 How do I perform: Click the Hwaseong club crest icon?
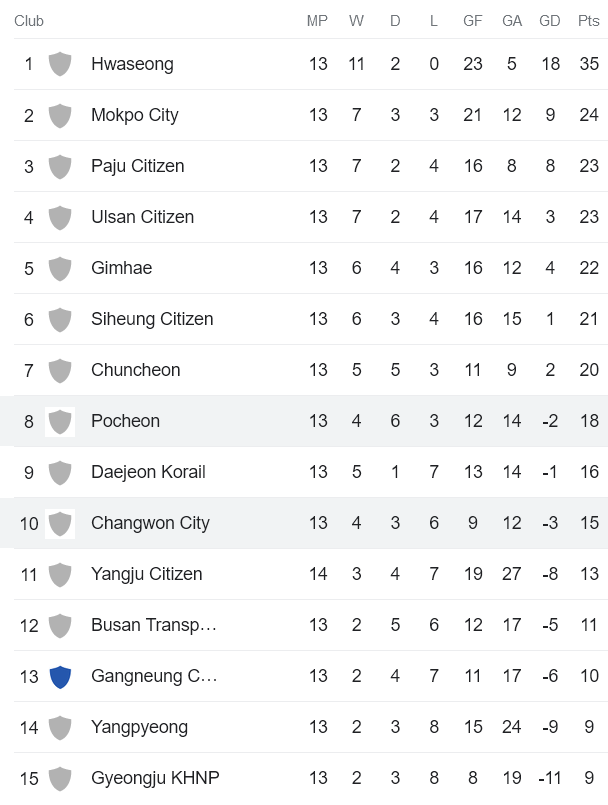click(60, 63)
